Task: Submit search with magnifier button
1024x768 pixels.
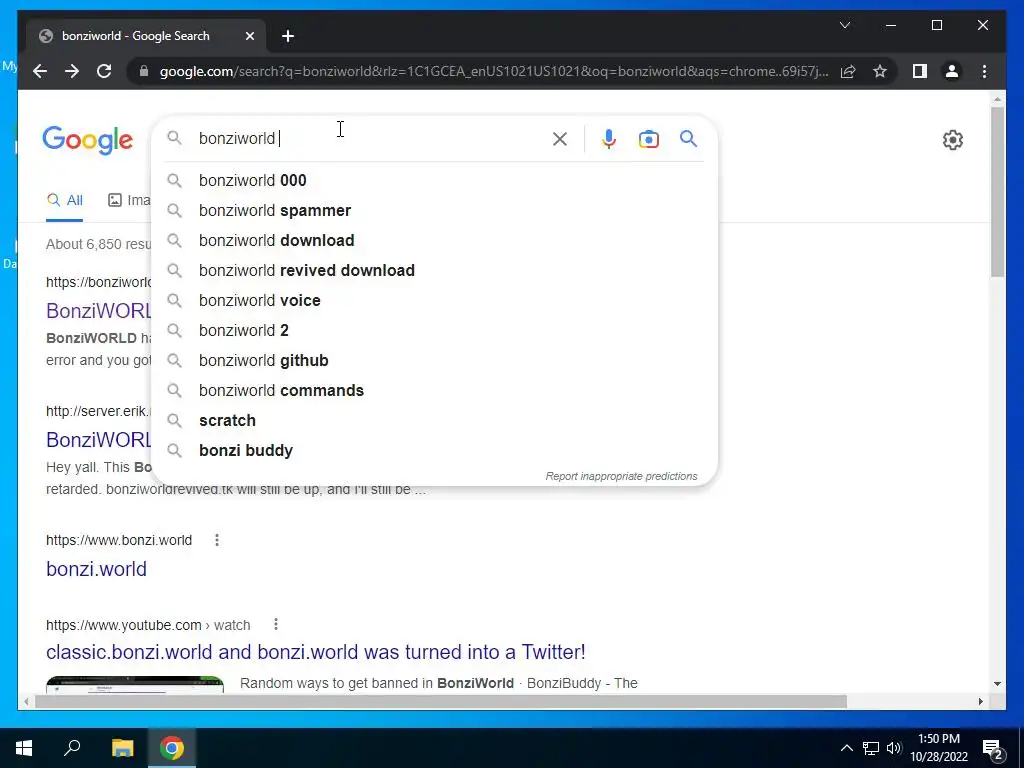Action: (688, 138)
